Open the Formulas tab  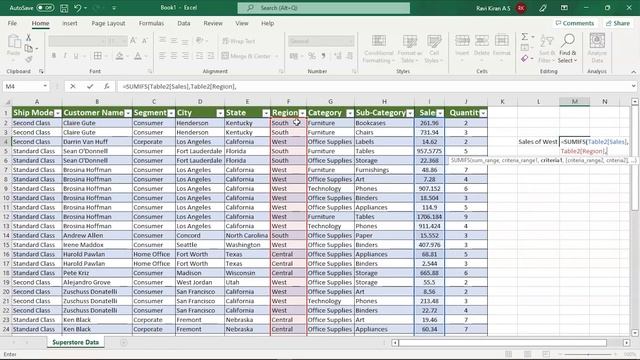[151, 23]
